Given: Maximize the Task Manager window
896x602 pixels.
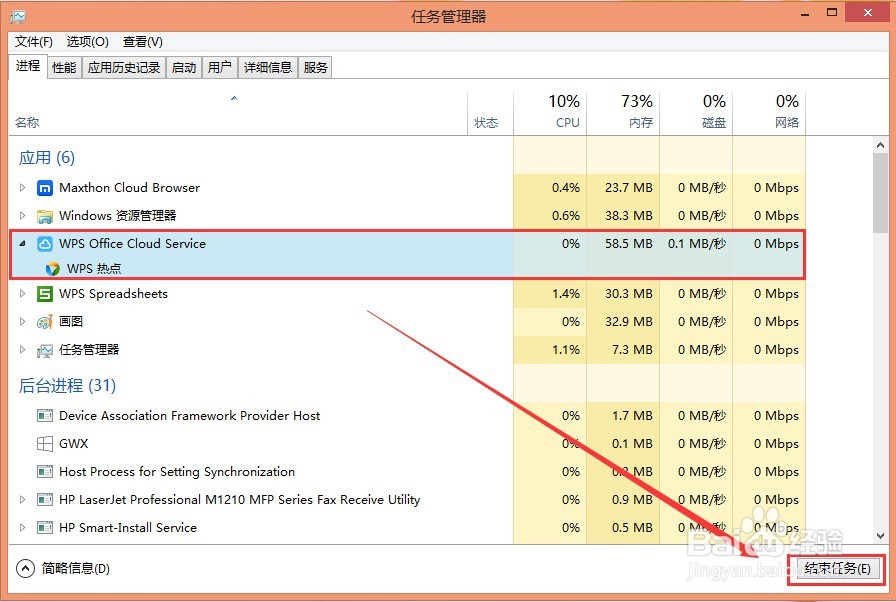Looking at the screenshot, I should (832, 13).
